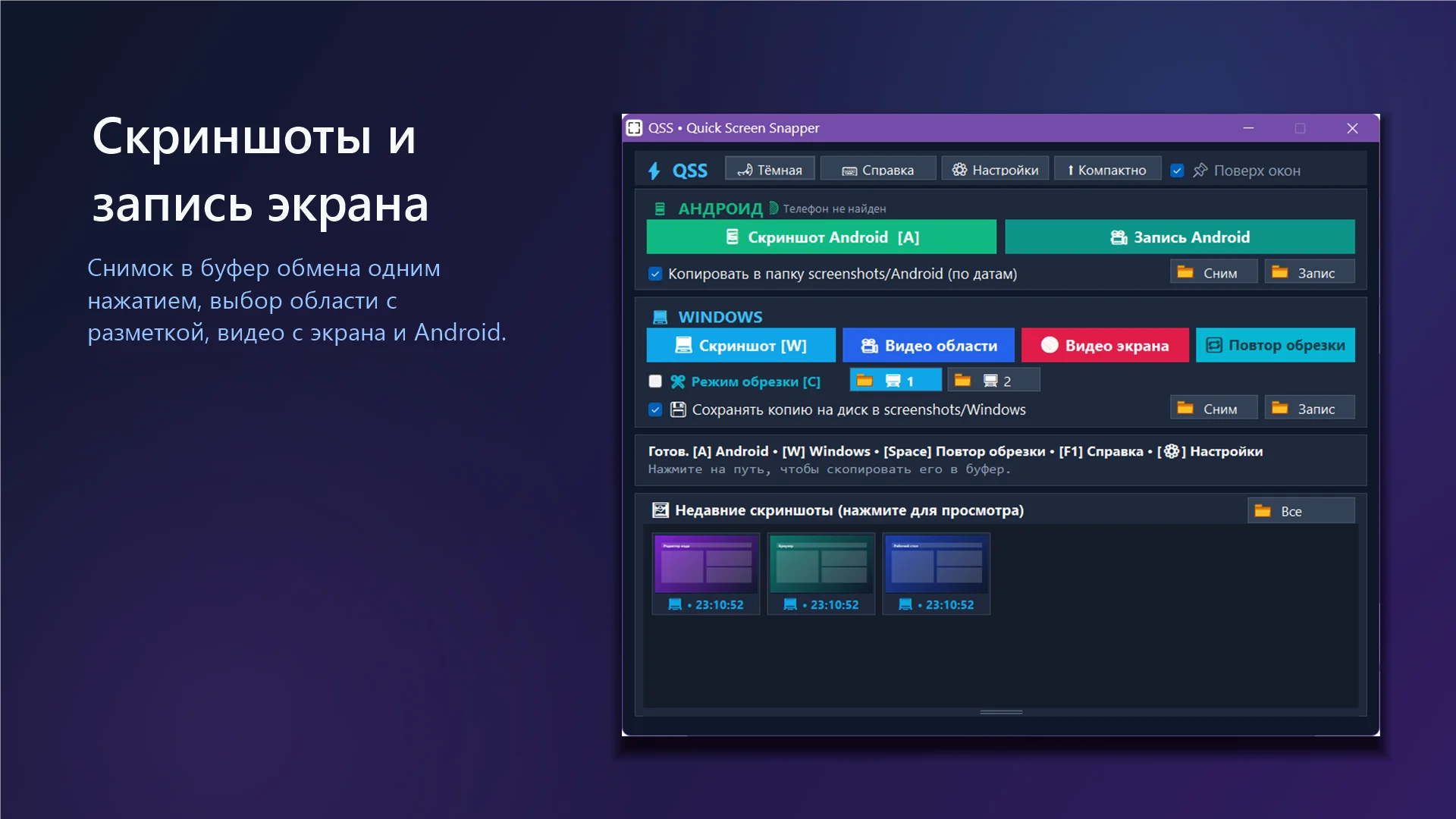The width and height of the screenshot is (1456, 819).
Task: Start Видео области recording
Action: [x=928, y=345]
